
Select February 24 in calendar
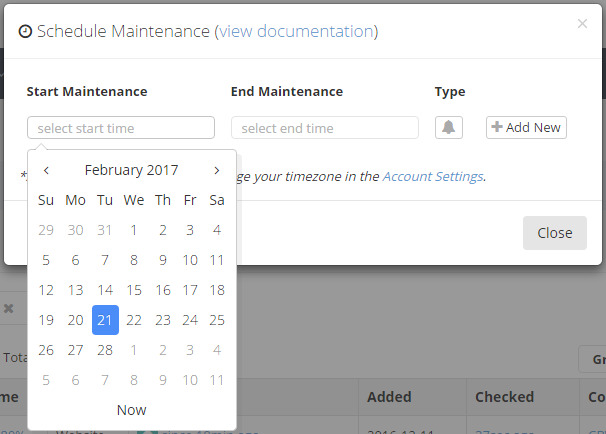point(190,320)
